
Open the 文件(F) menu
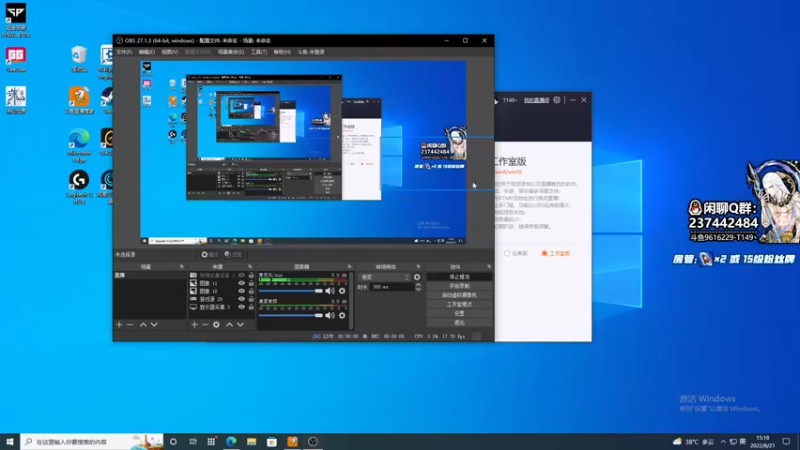click(123, 52)
